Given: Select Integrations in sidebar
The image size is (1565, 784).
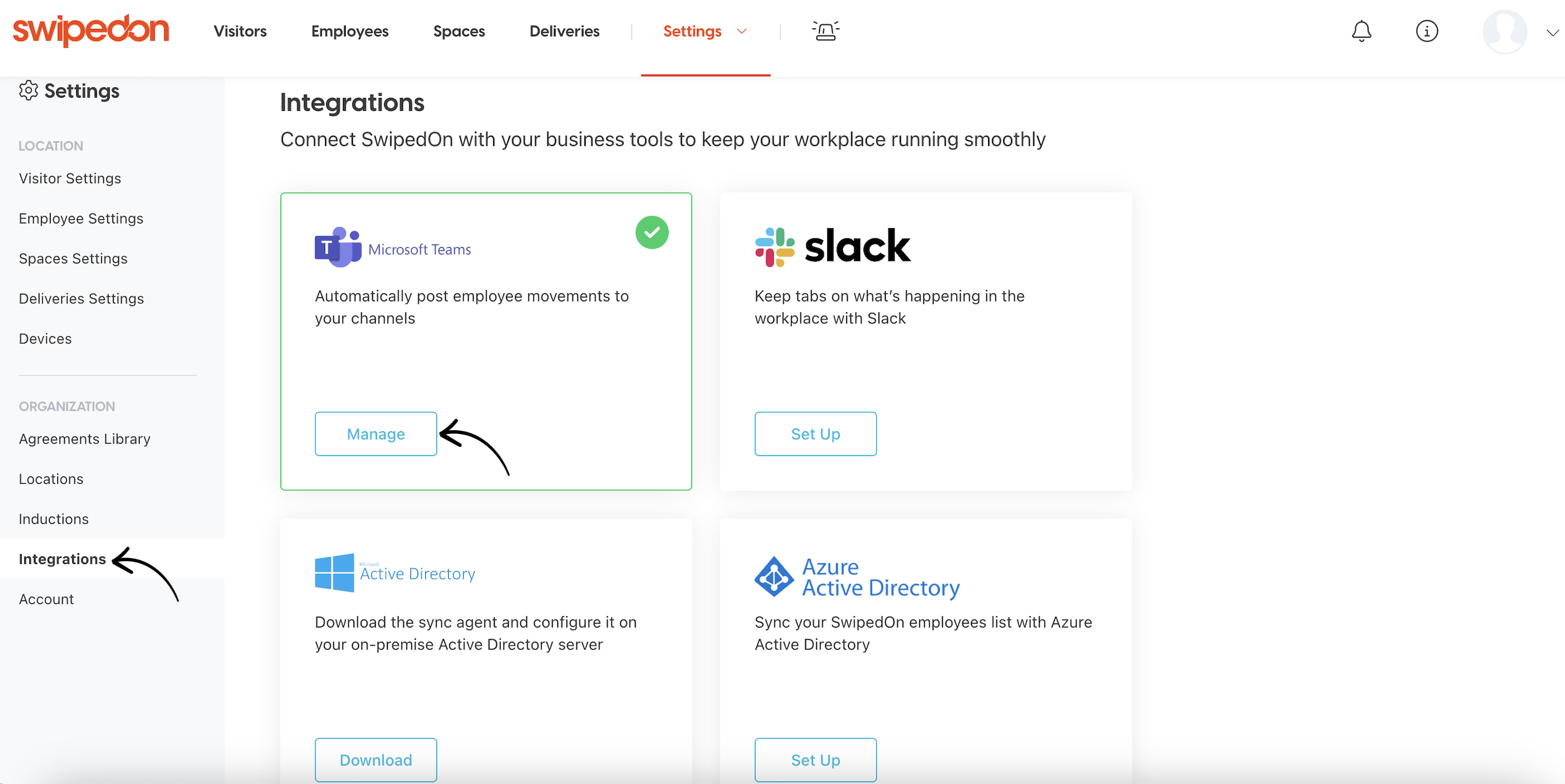Looking at the screenshot, I should click(x=62, y=559).
